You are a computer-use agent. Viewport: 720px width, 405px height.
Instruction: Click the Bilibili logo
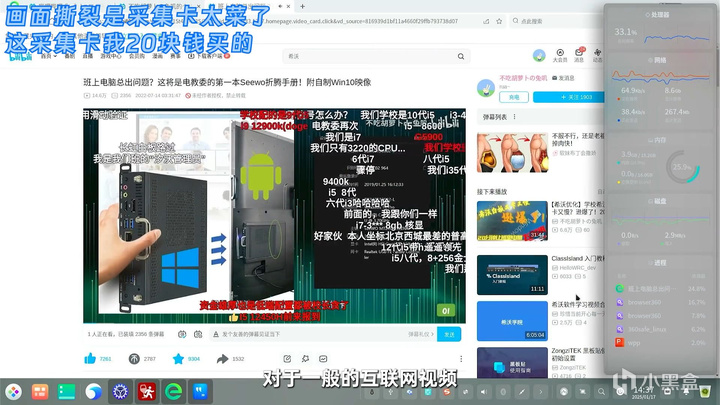pos(21,56)
